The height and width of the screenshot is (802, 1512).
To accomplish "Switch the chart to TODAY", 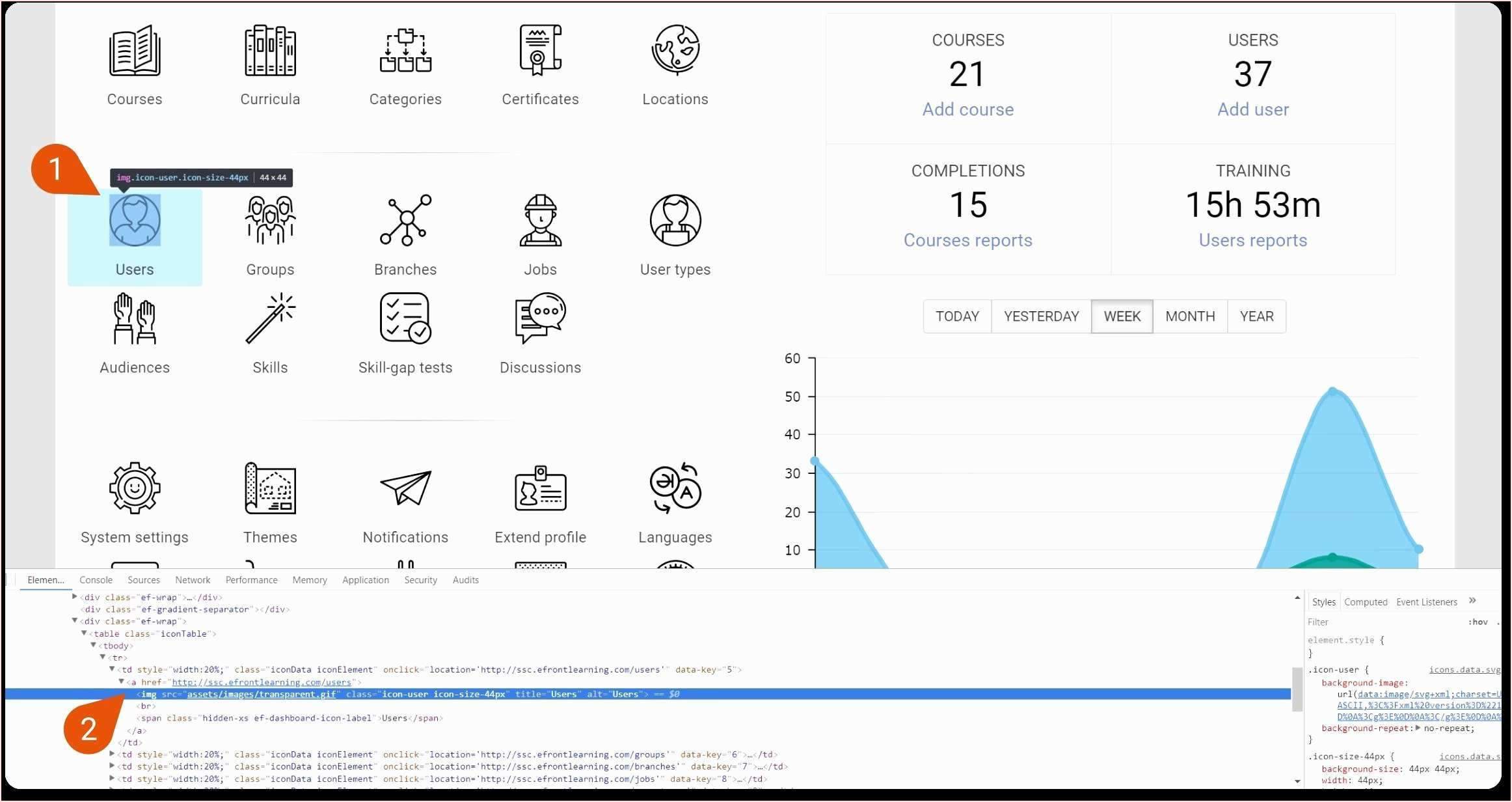I will [x=957, y=316].
